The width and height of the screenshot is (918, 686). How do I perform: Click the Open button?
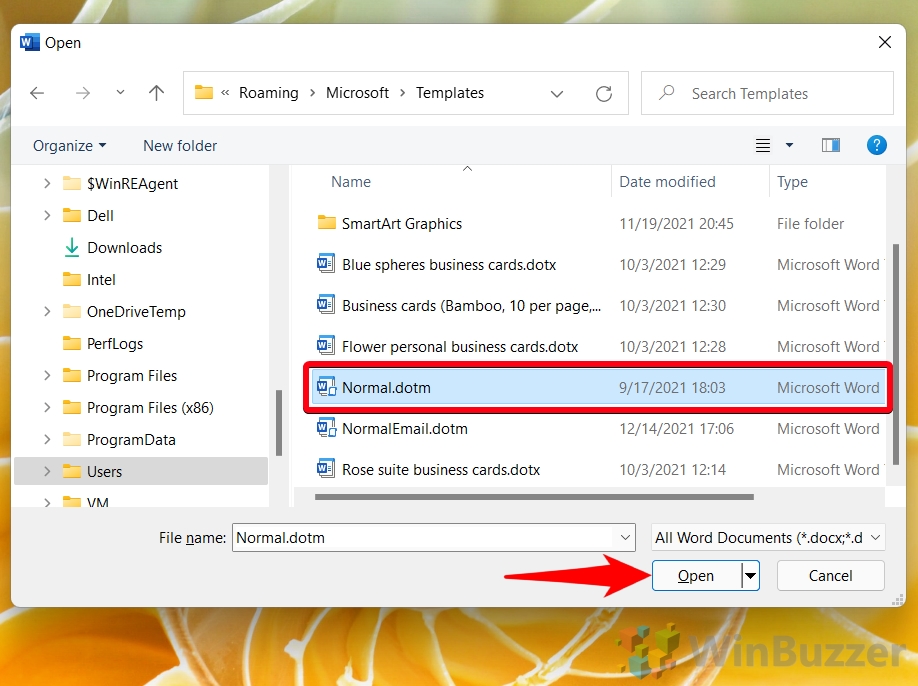(x=696, y=576)
